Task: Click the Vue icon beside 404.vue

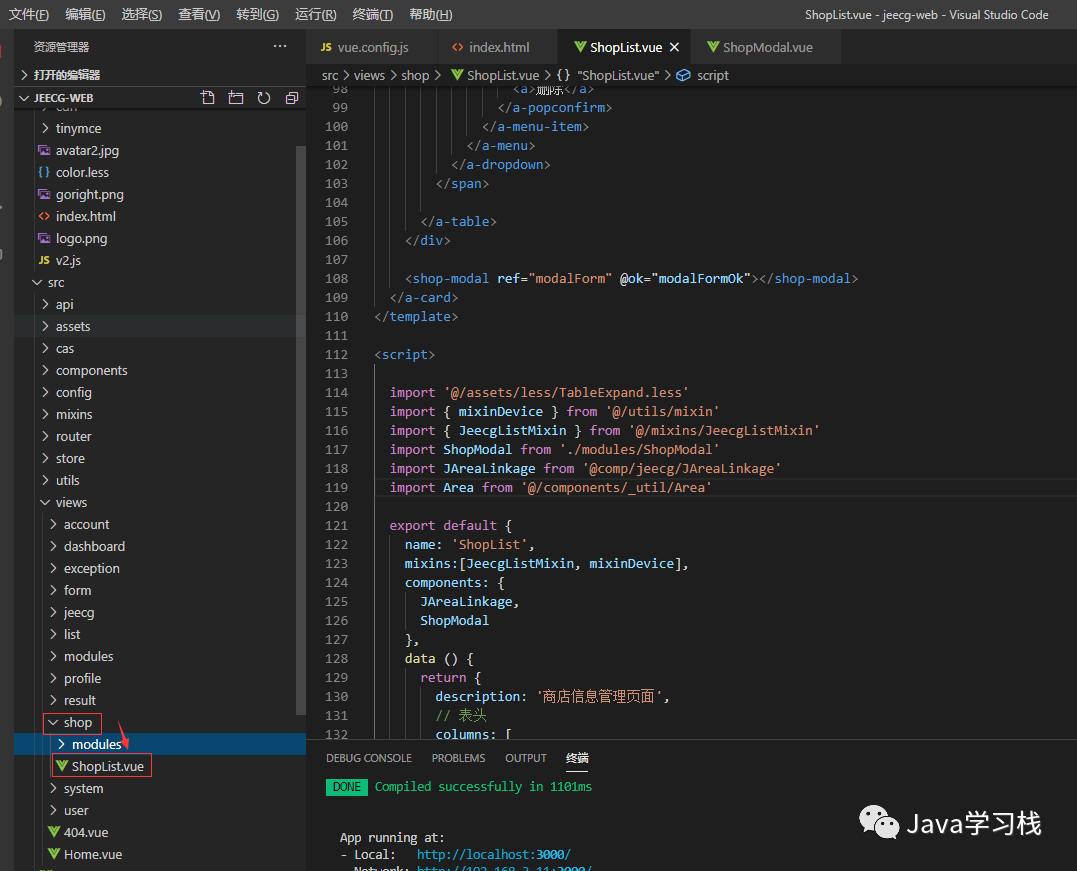Action: (54, 832)
